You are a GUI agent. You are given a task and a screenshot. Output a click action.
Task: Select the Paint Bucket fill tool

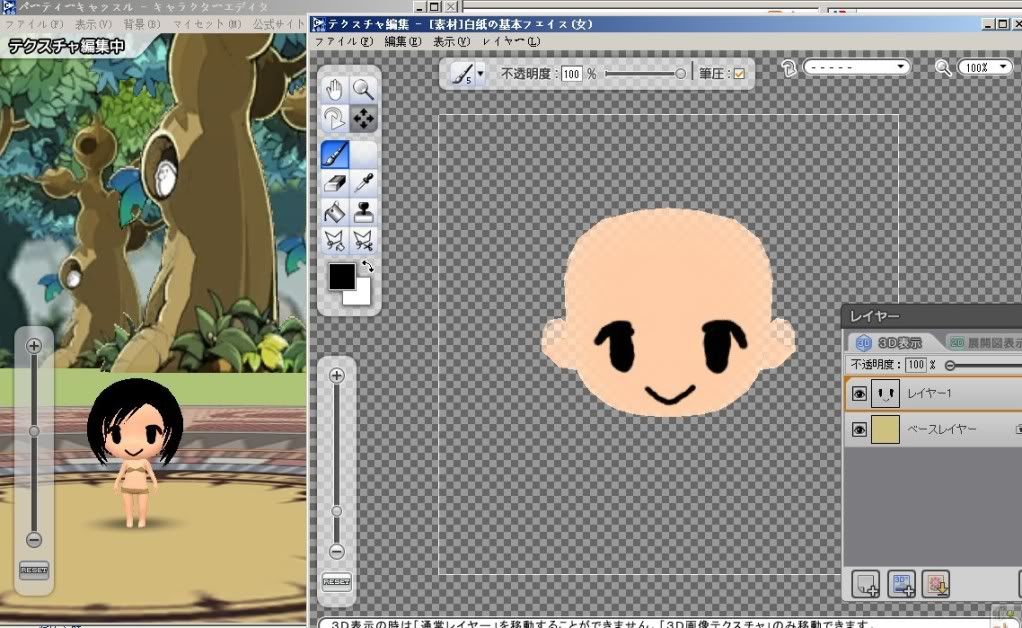[334, 212]
